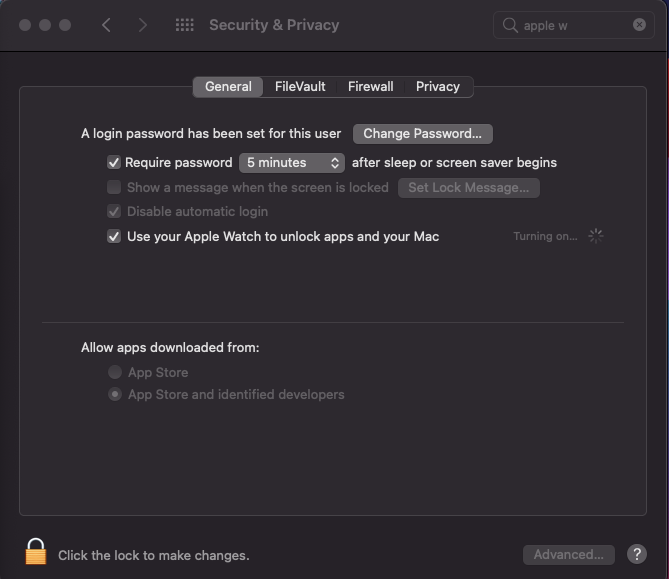Screen dimensions: 669x579
Task: Click the magnifying glass search icon
Action: click(510, 25)
